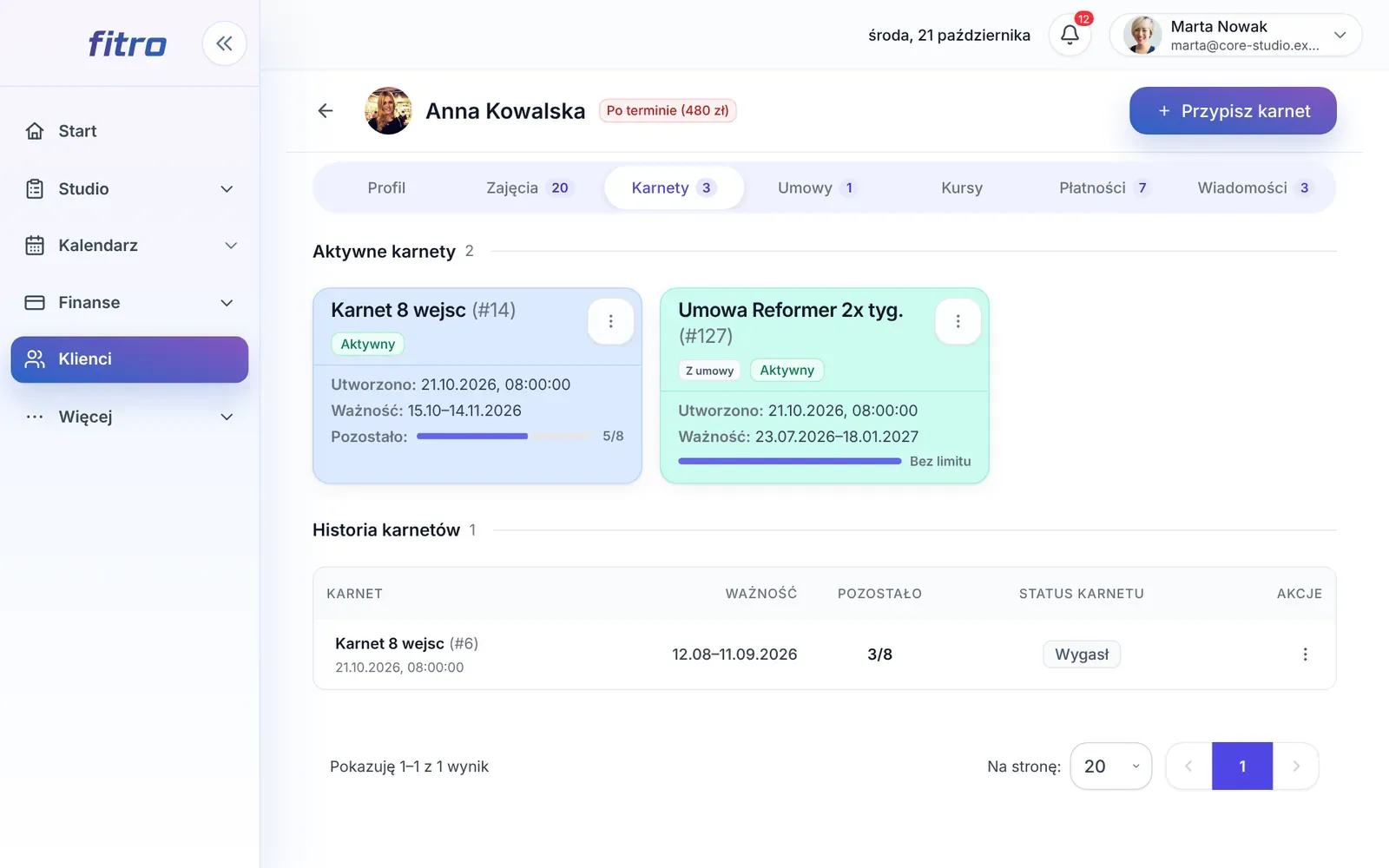Open the Marta Nowak account dropdown

[1235, 35]
